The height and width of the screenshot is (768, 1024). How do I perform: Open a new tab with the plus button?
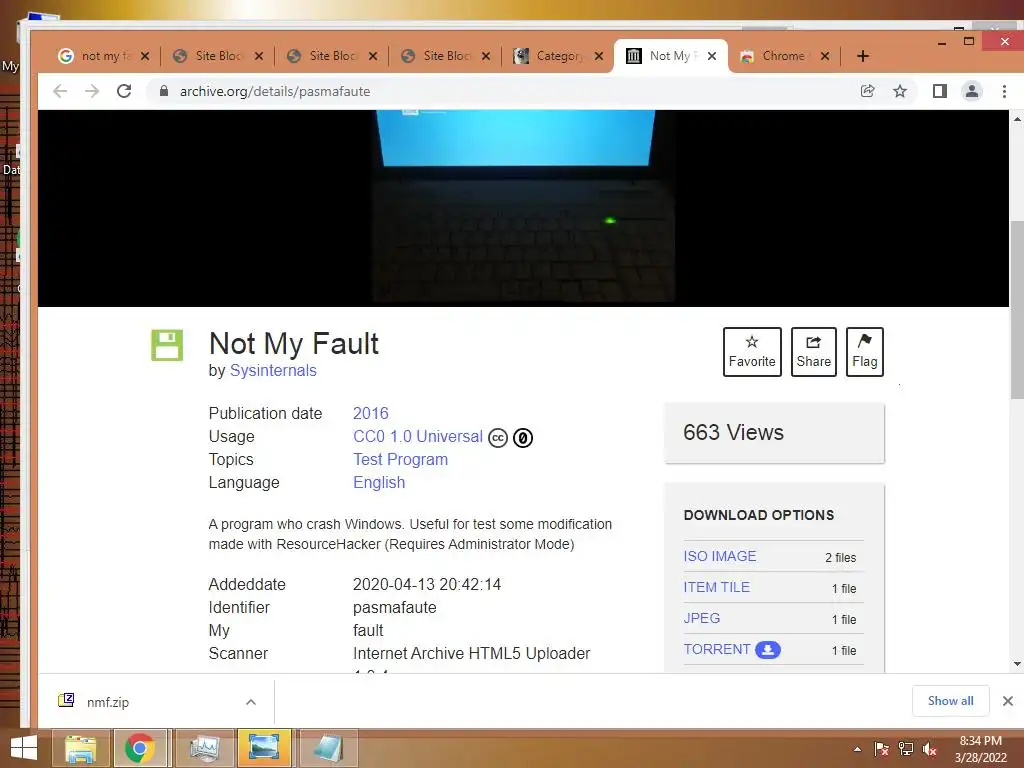(x=863, y=56)
